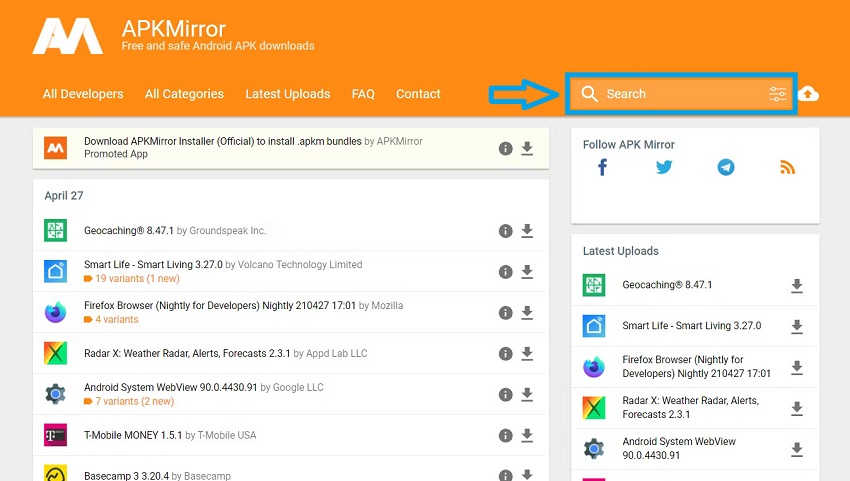Viewport: 850px width, 481px height.
Task: Click the upload APK cloud icon
Action: (x=808, y=94)
